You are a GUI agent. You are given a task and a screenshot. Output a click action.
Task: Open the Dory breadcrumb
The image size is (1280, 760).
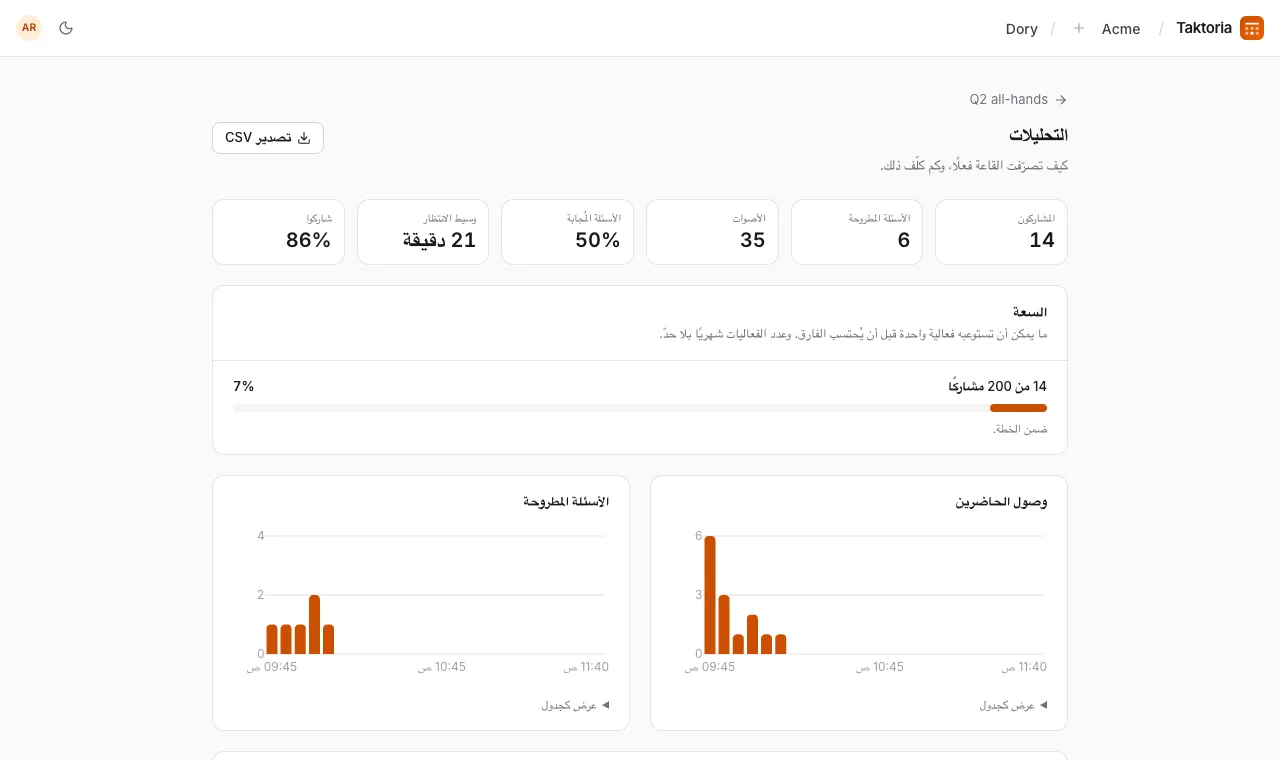[1021, 29]
